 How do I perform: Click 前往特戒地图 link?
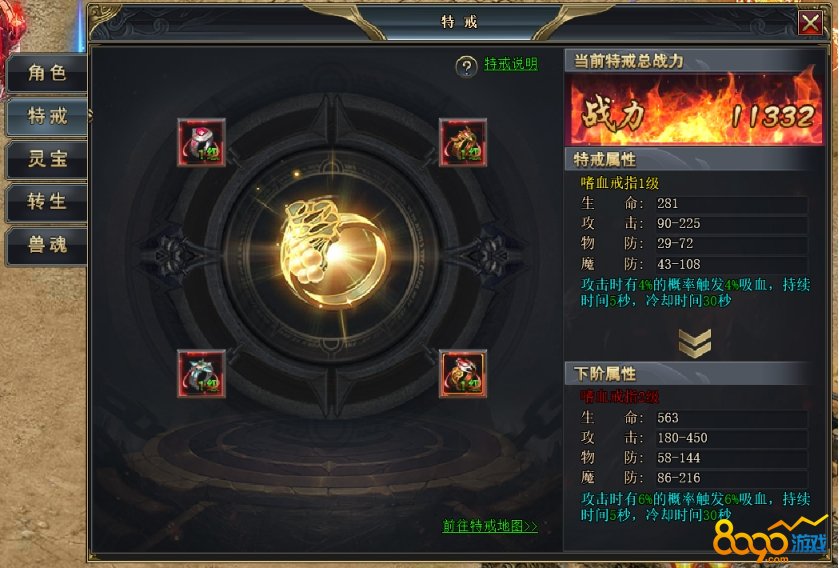(x=490, y=526)
